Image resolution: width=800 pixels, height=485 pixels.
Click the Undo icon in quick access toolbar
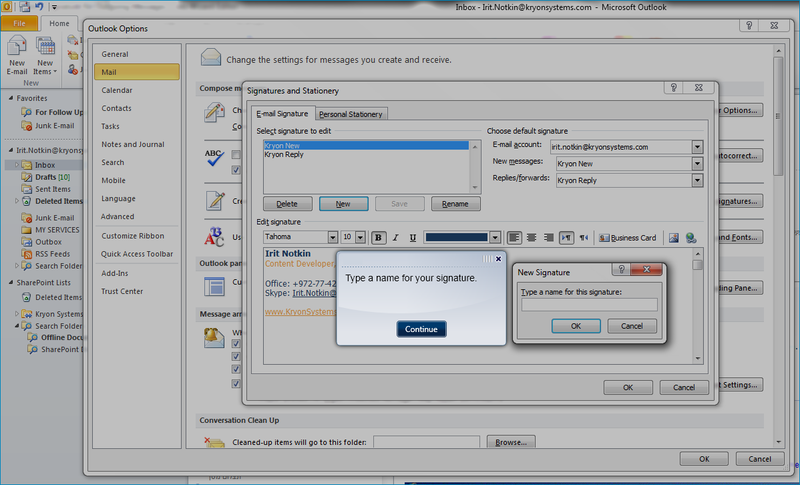click(39, 7)
